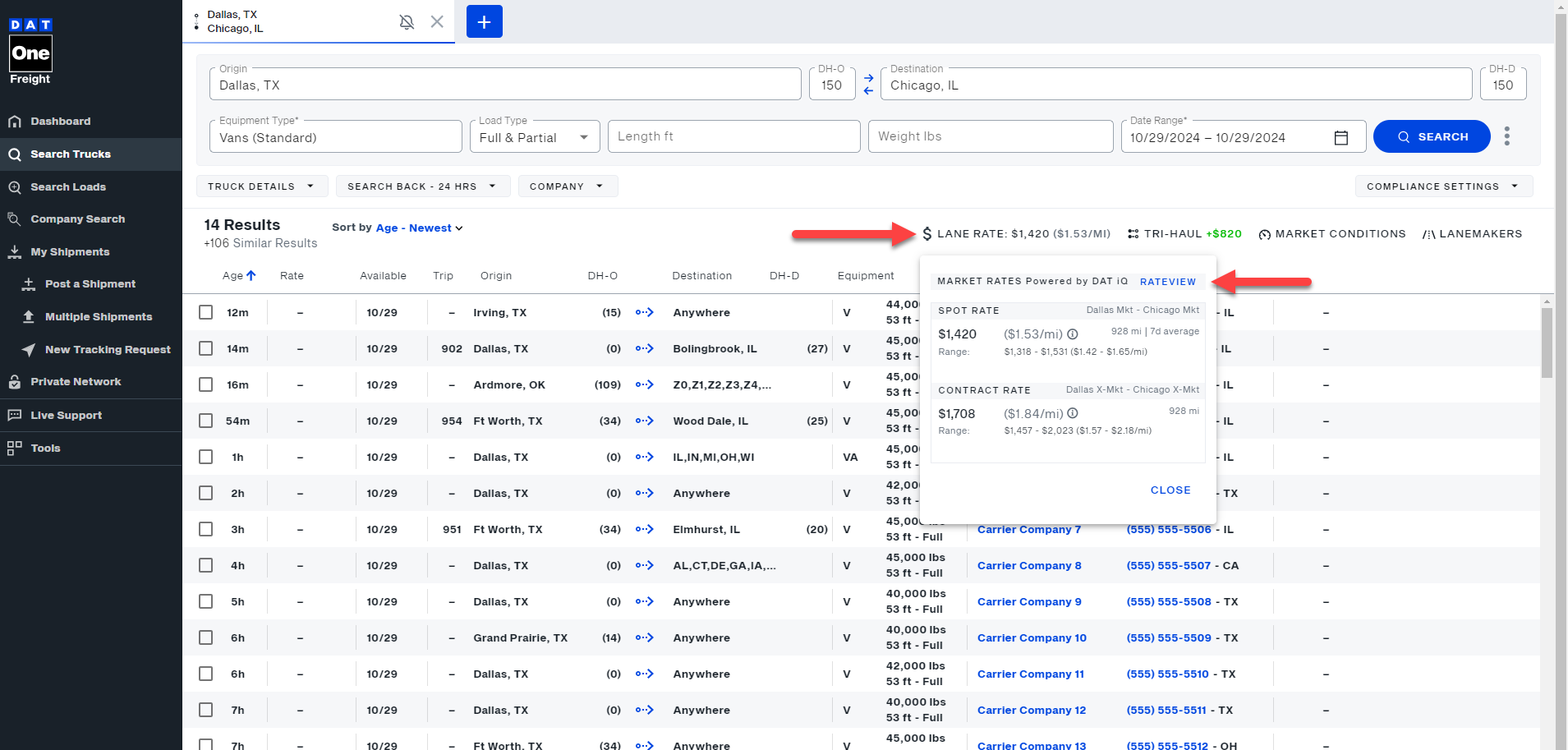The width and height of the screenshot is (1568, 750).
Task: Click the blue Search button
Action: point(1432,136)
